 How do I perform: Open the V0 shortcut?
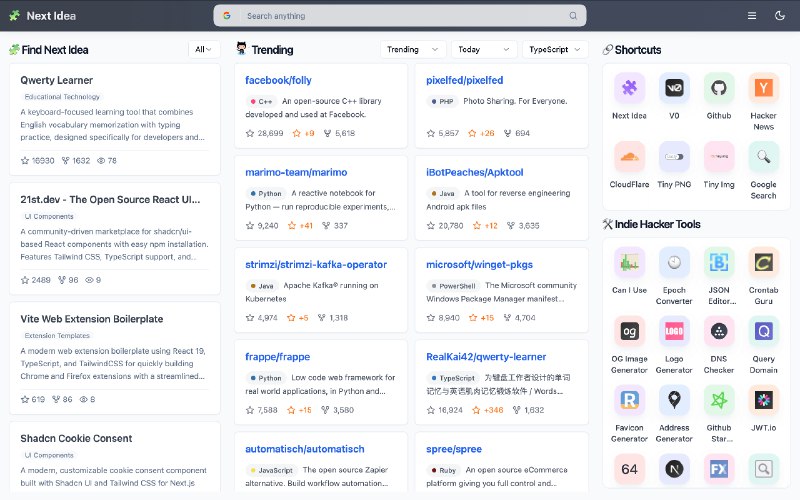point(674,88)
